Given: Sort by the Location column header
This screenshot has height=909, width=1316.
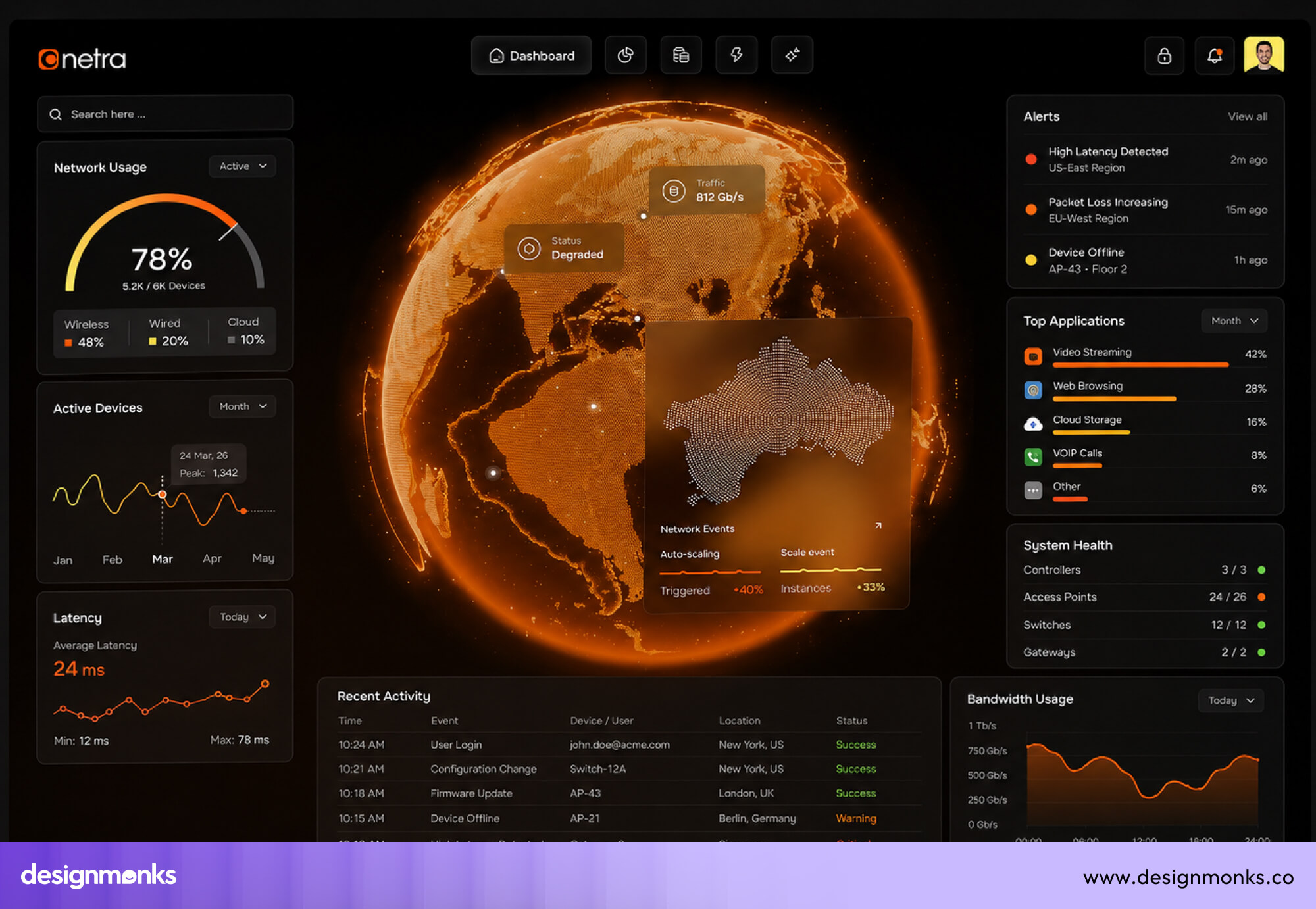Looking at the screenshot, I should tap(740, 721).
